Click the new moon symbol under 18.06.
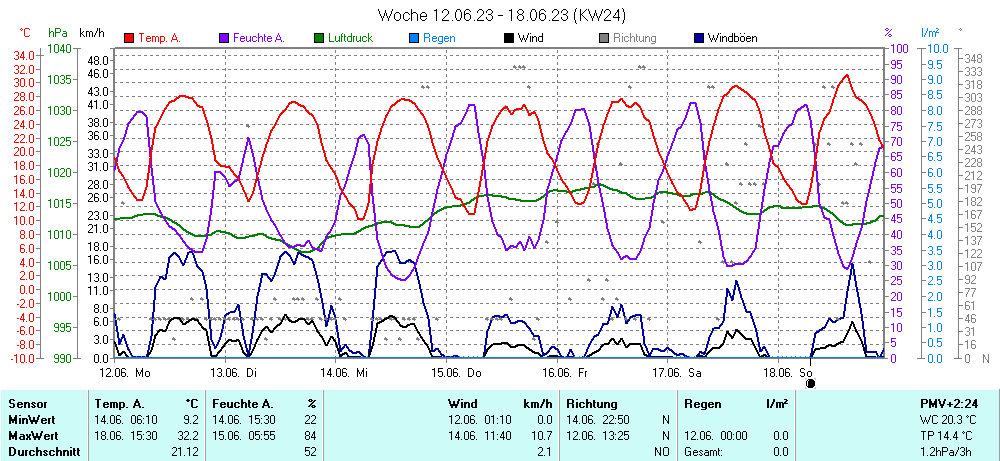This screenshot has width=1000, height=461. pos(811,382)
